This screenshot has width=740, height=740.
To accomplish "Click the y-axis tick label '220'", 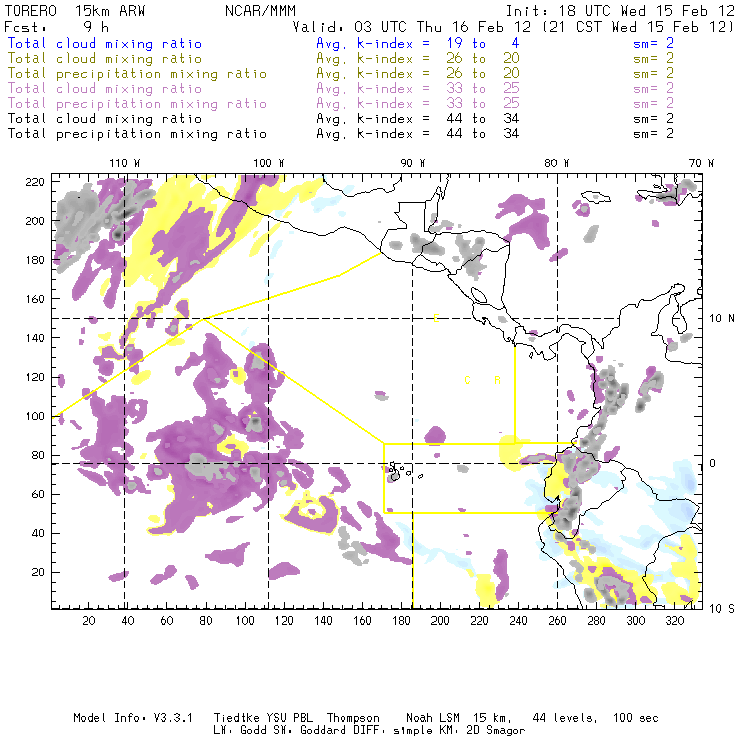I will (35, 182).
